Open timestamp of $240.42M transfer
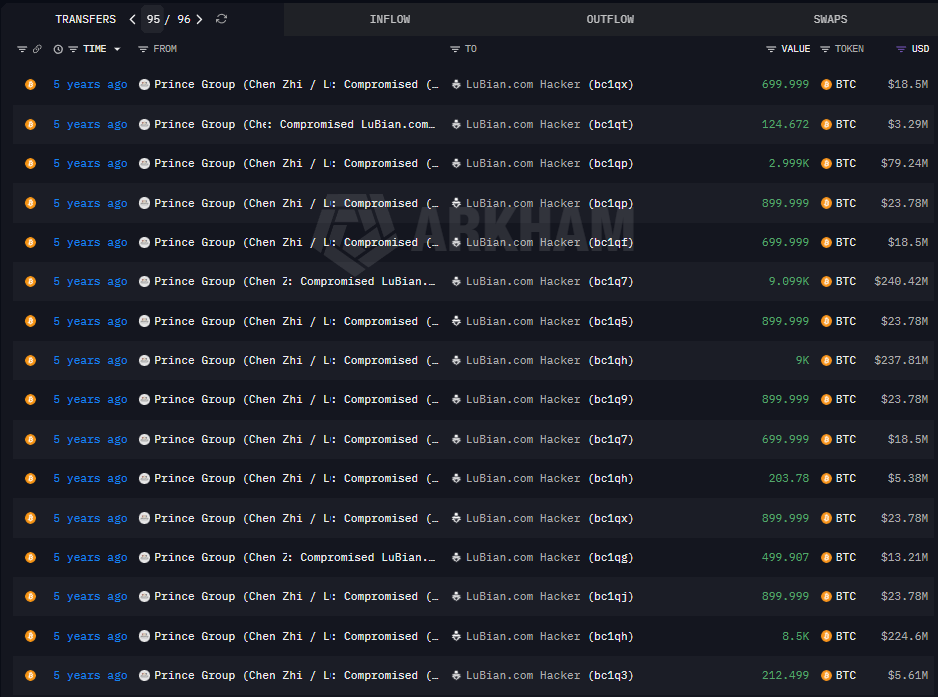This screenshot has width=938, height=697. point(90,281)
